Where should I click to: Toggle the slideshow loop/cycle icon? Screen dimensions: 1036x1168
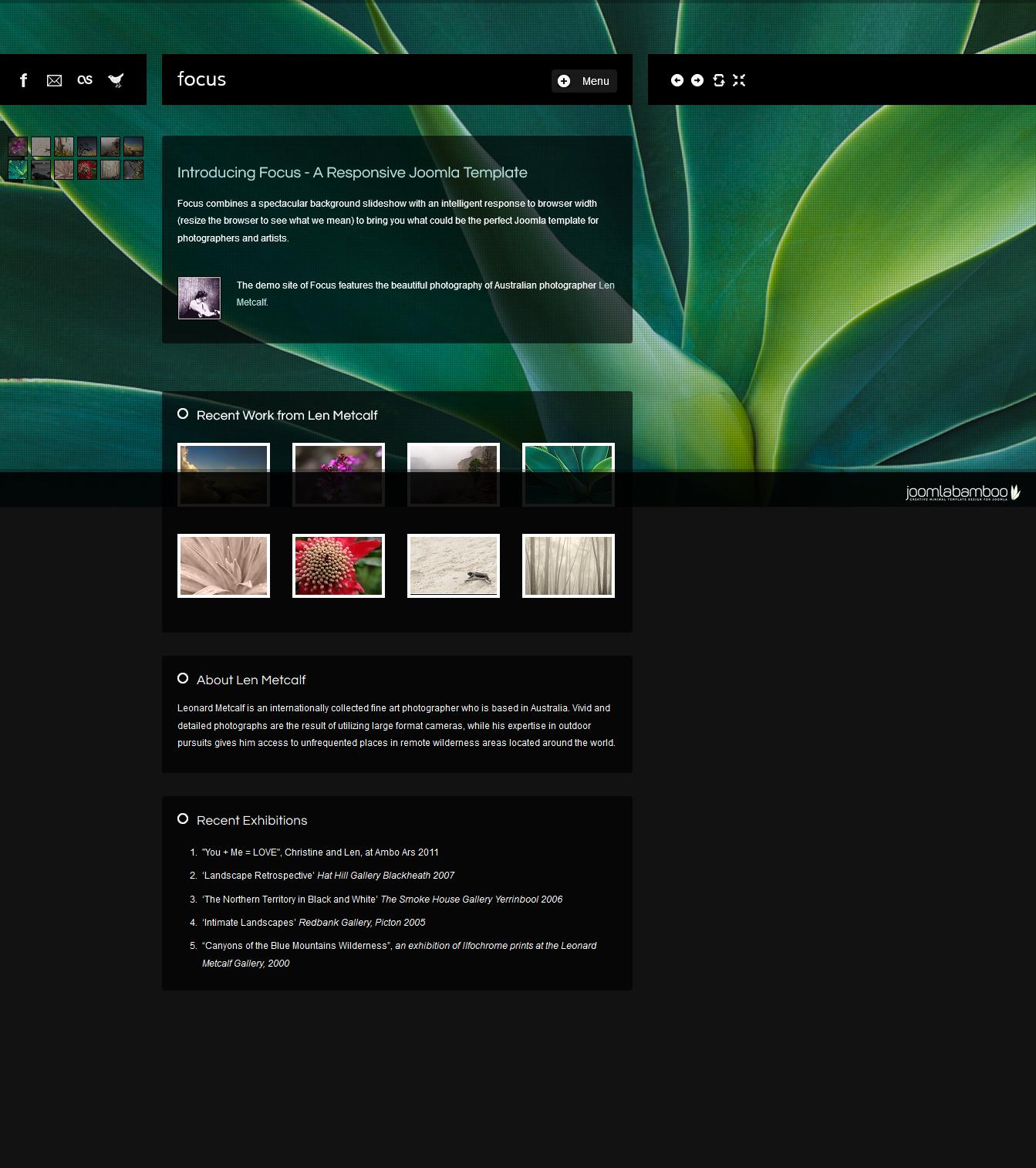(719, 80)
